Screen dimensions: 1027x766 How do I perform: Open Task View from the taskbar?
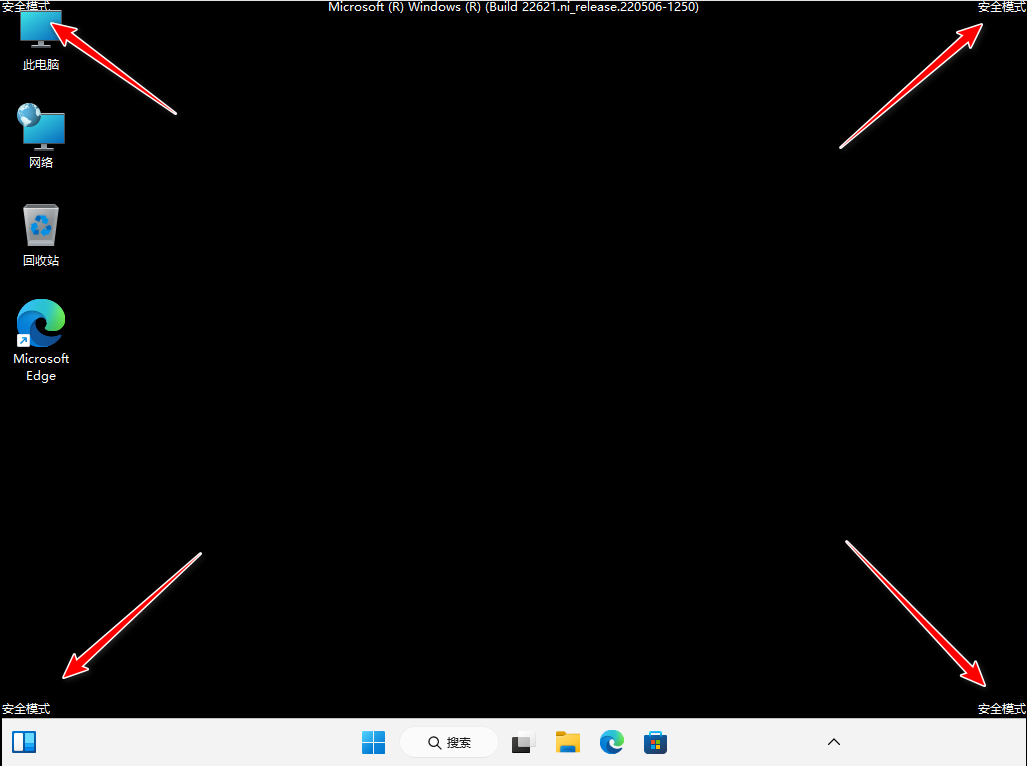[523, 742]
